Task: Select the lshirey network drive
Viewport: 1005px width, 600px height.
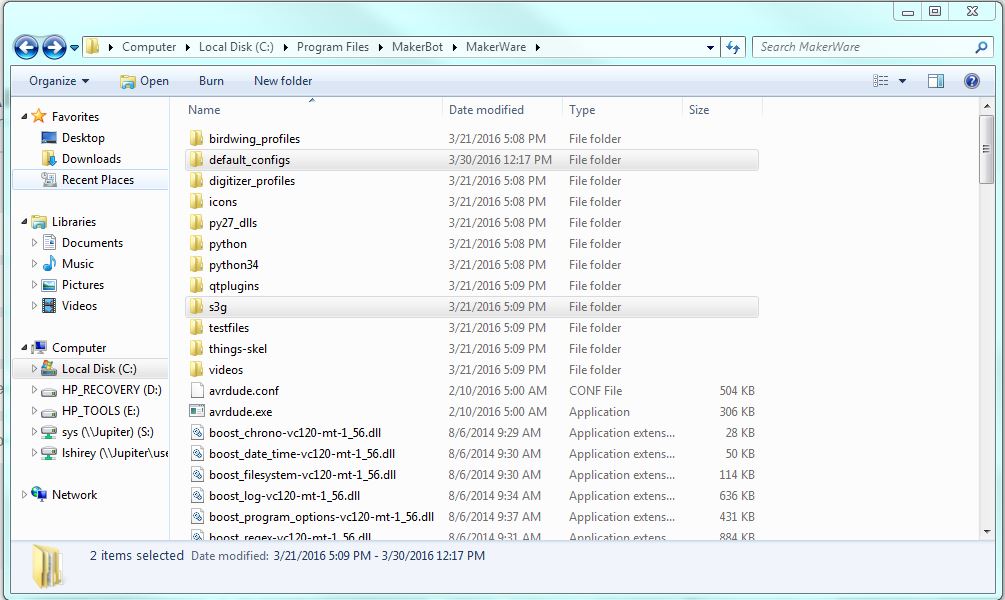Action: click(x=114, y=453)
